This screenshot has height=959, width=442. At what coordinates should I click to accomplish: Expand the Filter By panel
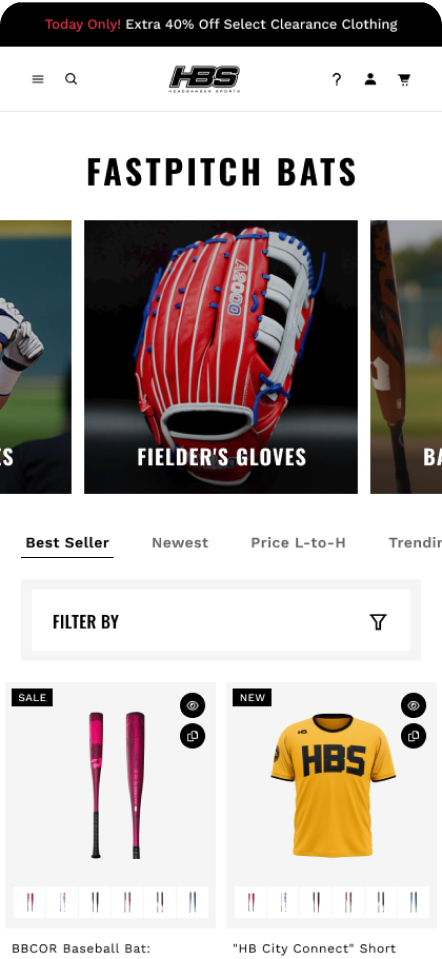pyautogui.click(x=221, y=621)
